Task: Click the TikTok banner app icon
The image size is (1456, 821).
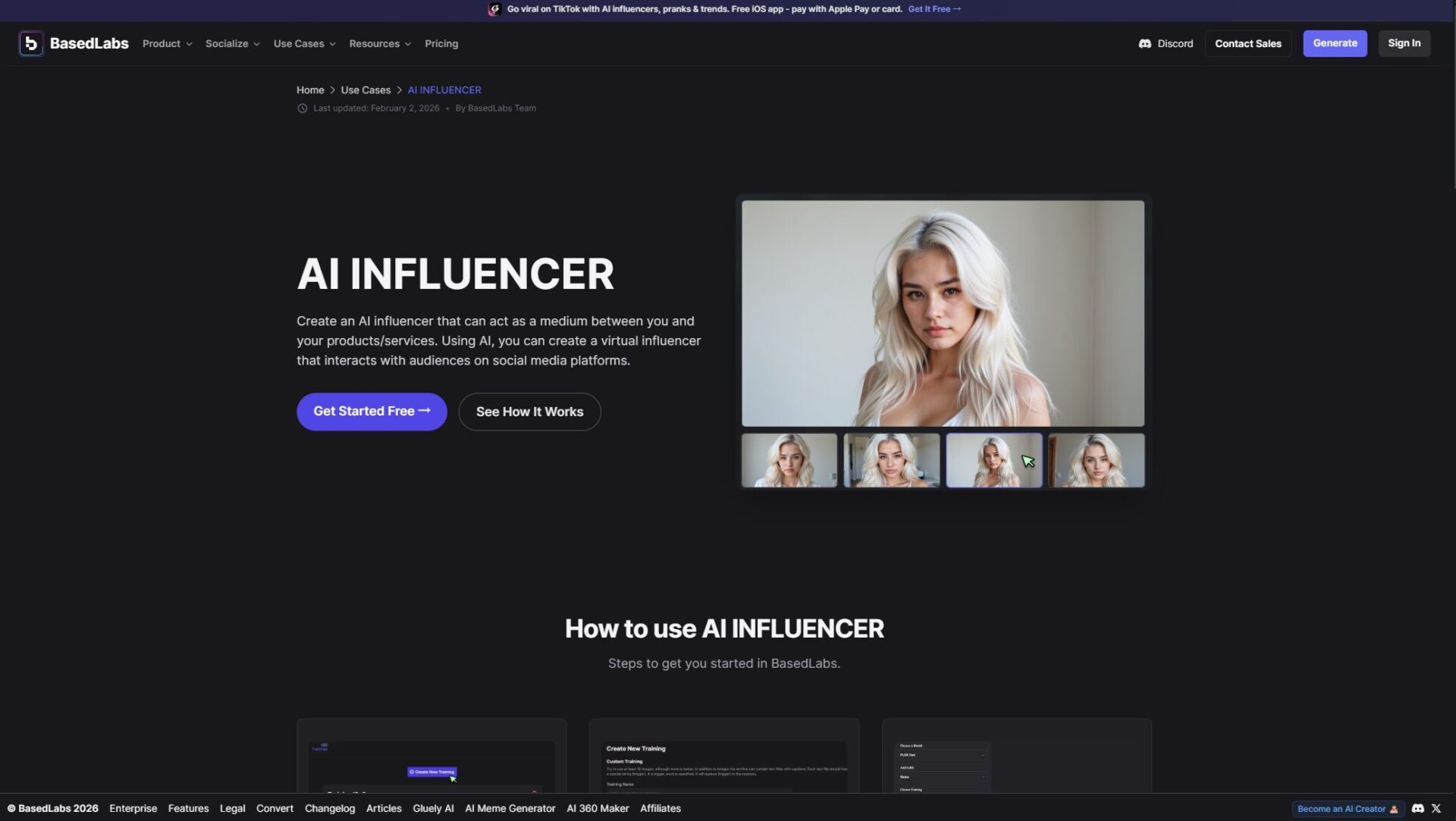Action: tap(494, 9)
